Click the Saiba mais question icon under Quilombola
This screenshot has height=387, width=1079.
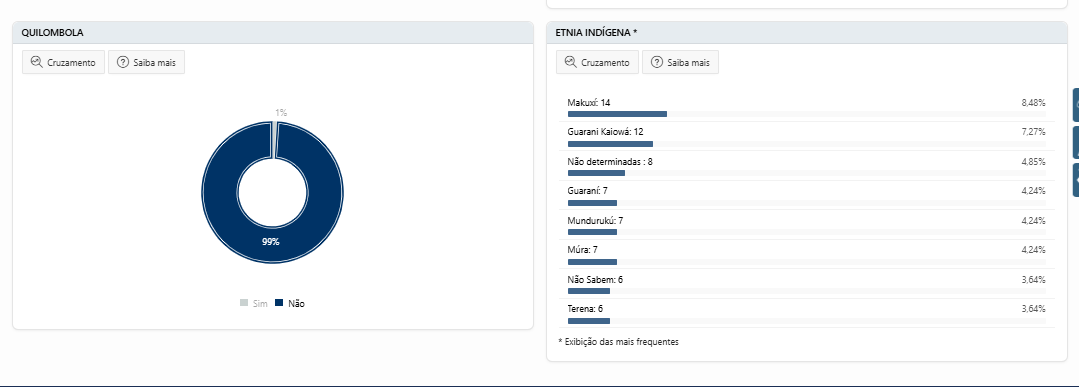[123, 62]
